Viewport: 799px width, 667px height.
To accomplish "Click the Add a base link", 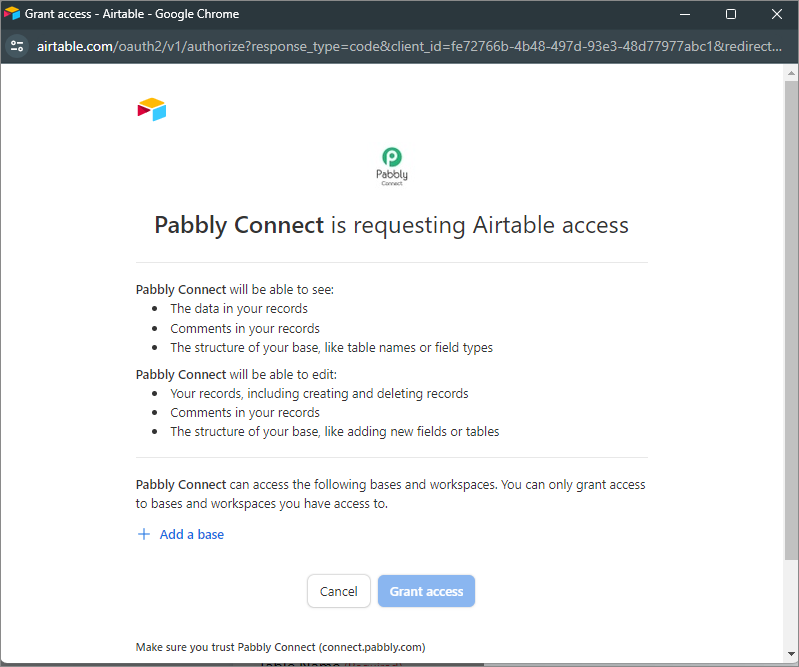I will 192,535.
